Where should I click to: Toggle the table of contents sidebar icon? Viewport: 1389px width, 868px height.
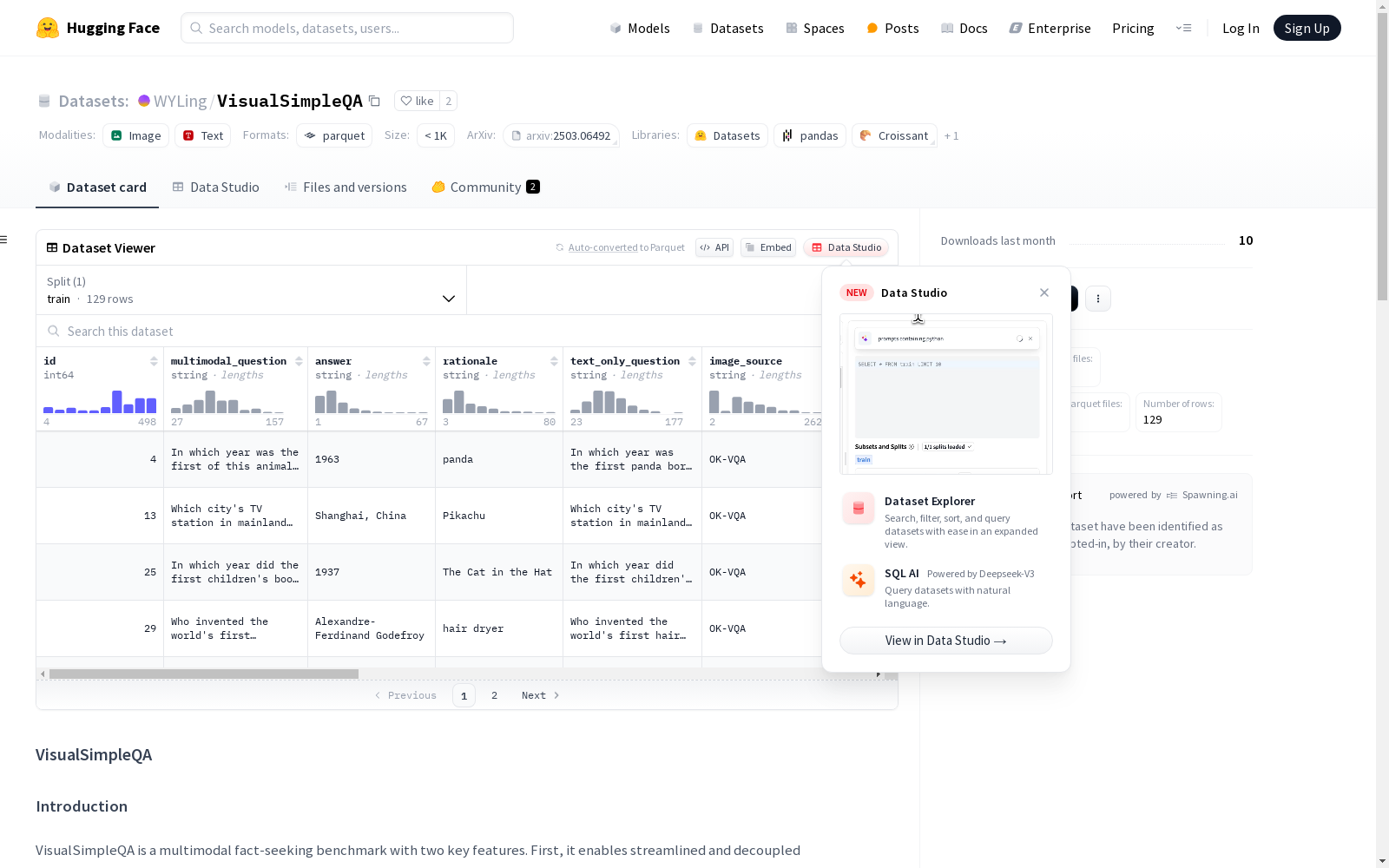(x=4, y=240)
